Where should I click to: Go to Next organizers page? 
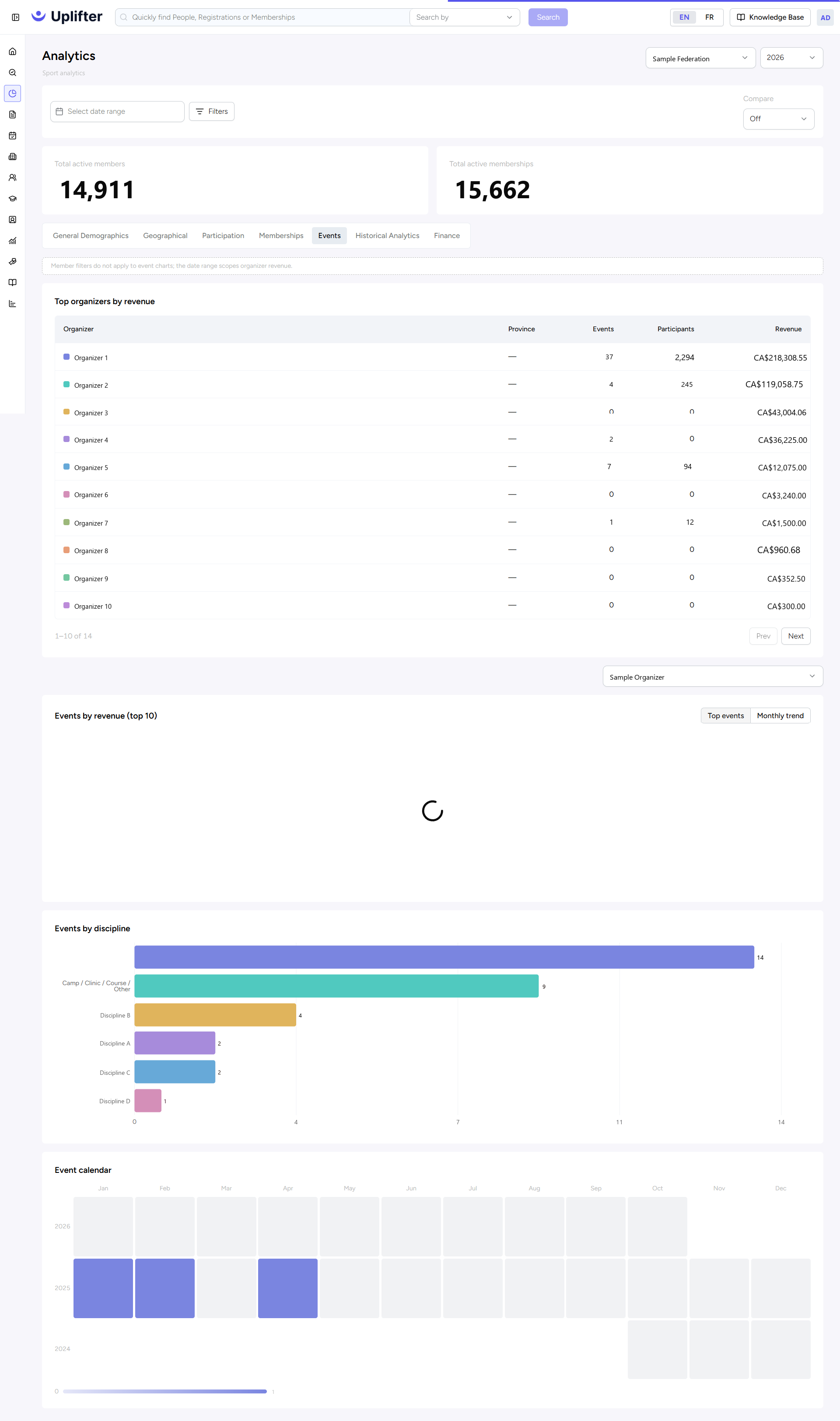pyautogui.click(x=796, y=636)
